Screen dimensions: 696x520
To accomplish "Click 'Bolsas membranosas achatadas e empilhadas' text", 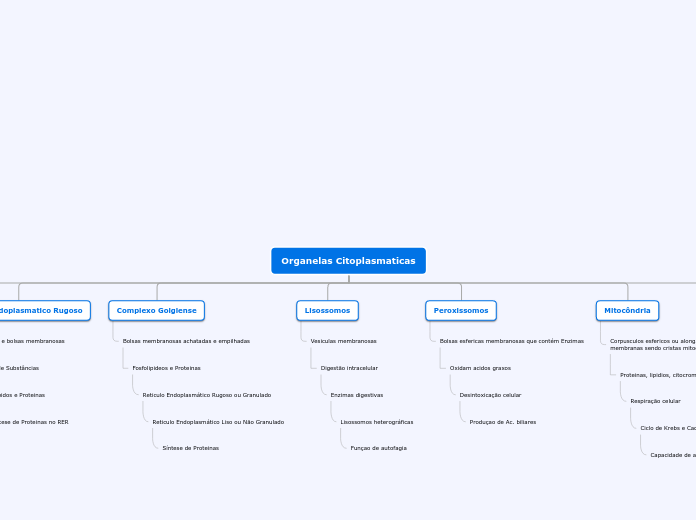I will coord(186,341).
